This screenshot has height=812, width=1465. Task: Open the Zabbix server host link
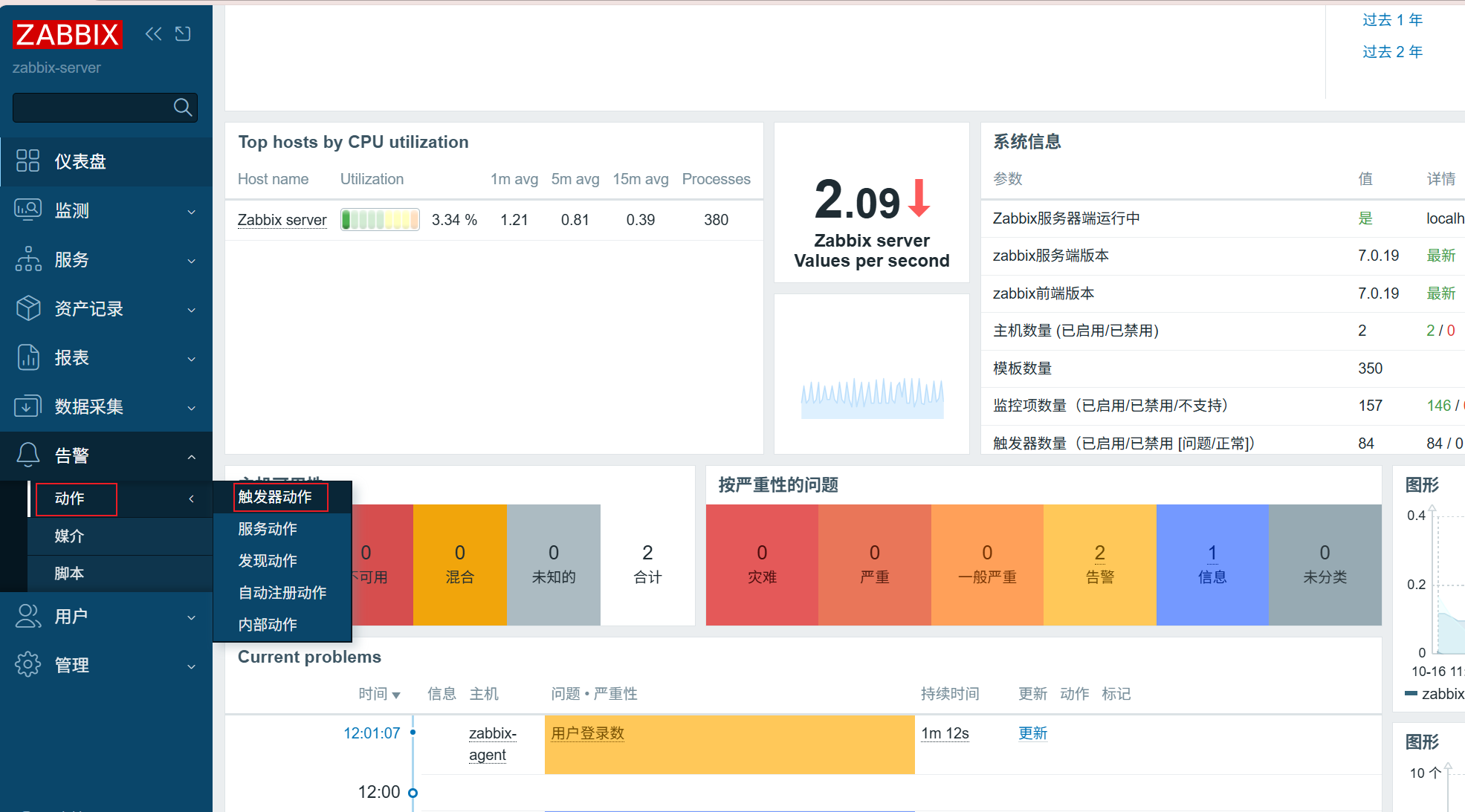[x=282, y=220]
